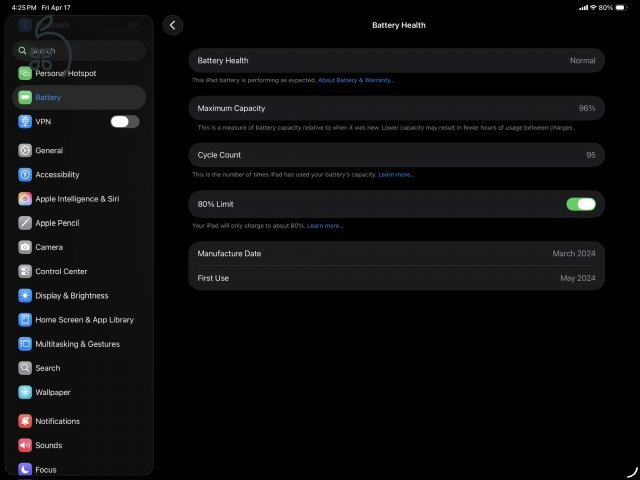Screen dimensions: 640x480
Task: Open the Sounds speaker icon
Action: point(25,445)
